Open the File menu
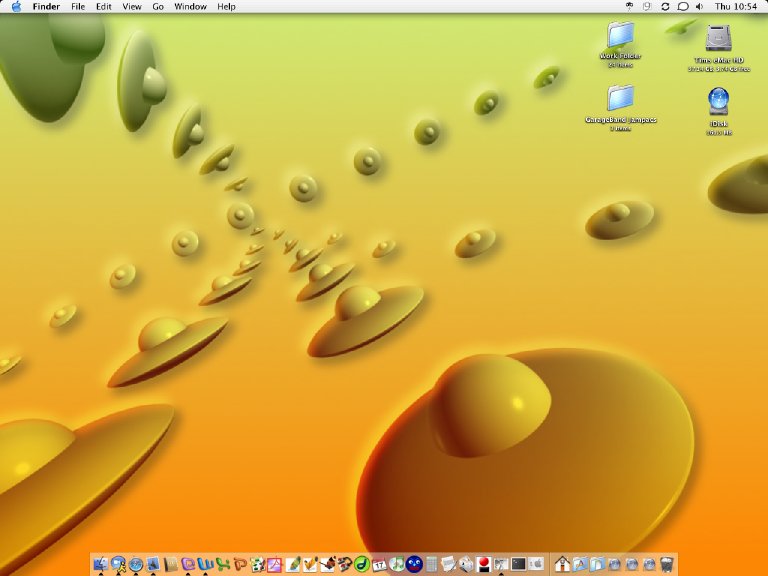This screenshot has height=576, width=768. click(78, 7)
